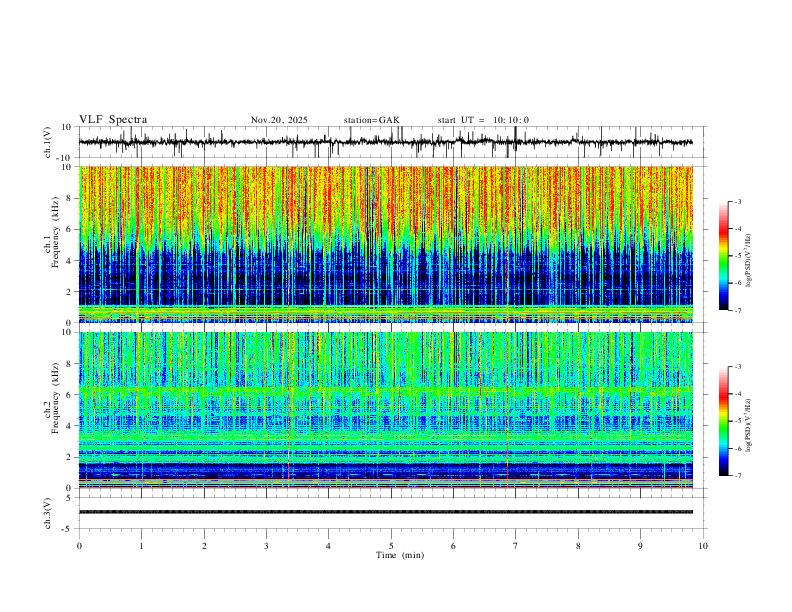Click the "5" tick on ch.3(V) axis
Screen dimensions: 792x612
click(x=69, y=497)
